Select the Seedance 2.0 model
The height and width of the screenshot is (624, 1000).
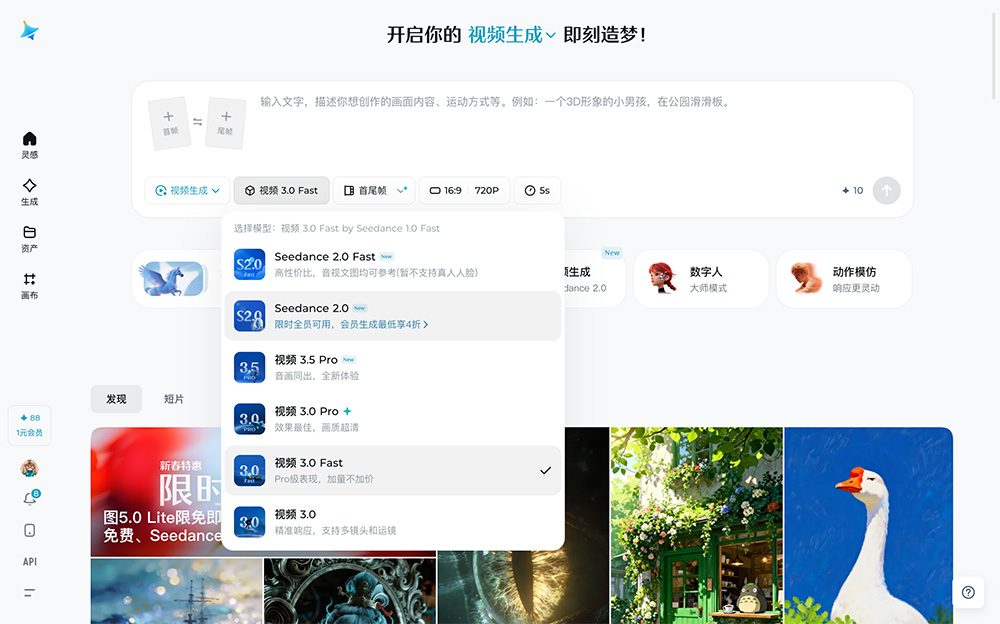(x=393, y=316)
